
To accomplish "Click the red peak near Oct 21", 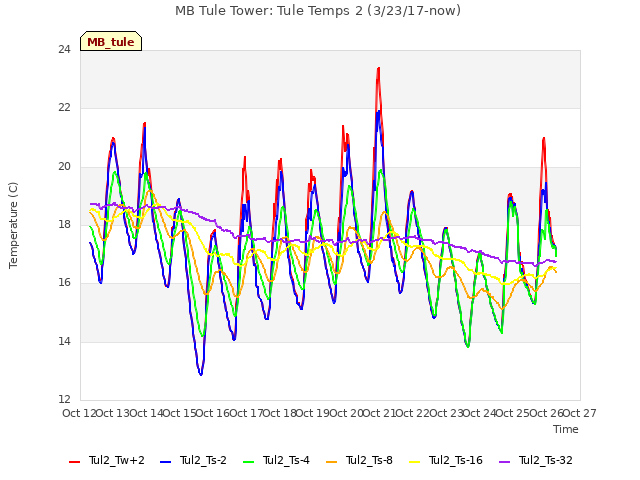I will (379, 69).
